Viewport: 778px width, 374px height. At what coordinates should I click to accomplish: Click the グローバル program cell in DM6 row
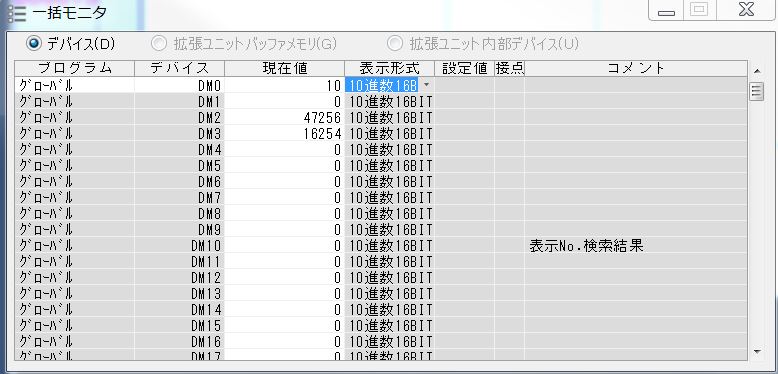coord(74,182)
